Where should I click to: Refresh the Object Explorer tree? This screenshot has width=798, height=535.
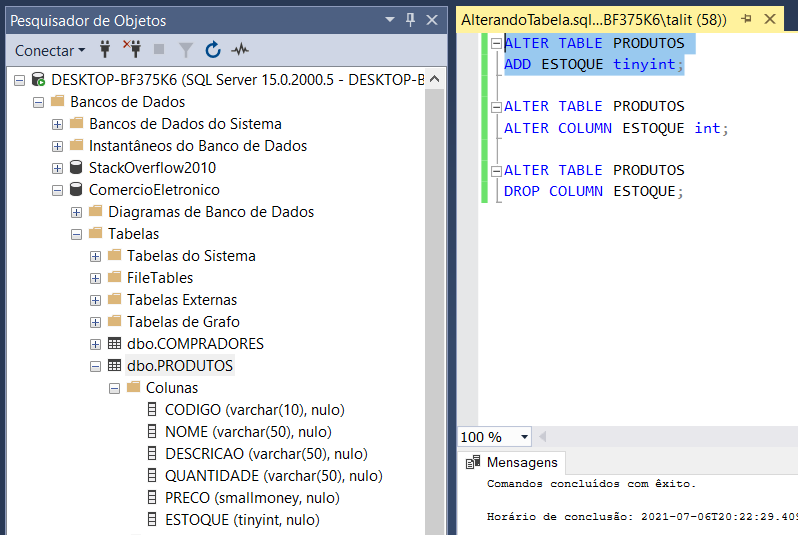pos(213,50)
